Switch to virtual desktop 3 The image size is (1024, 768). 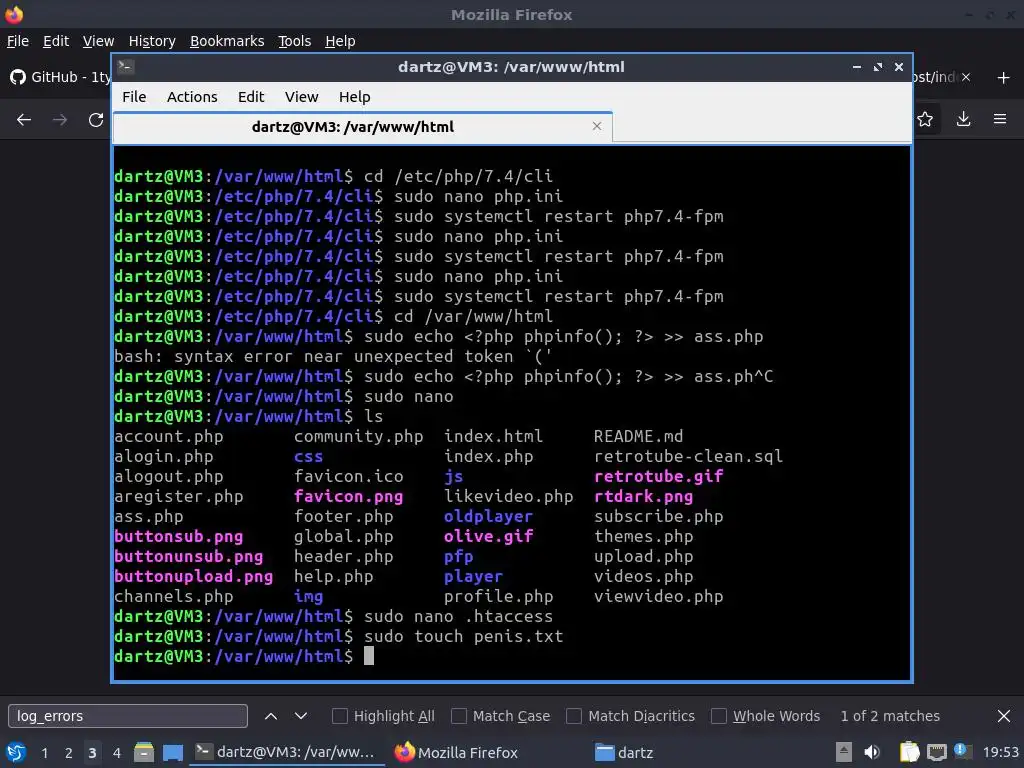click(92, 753)
